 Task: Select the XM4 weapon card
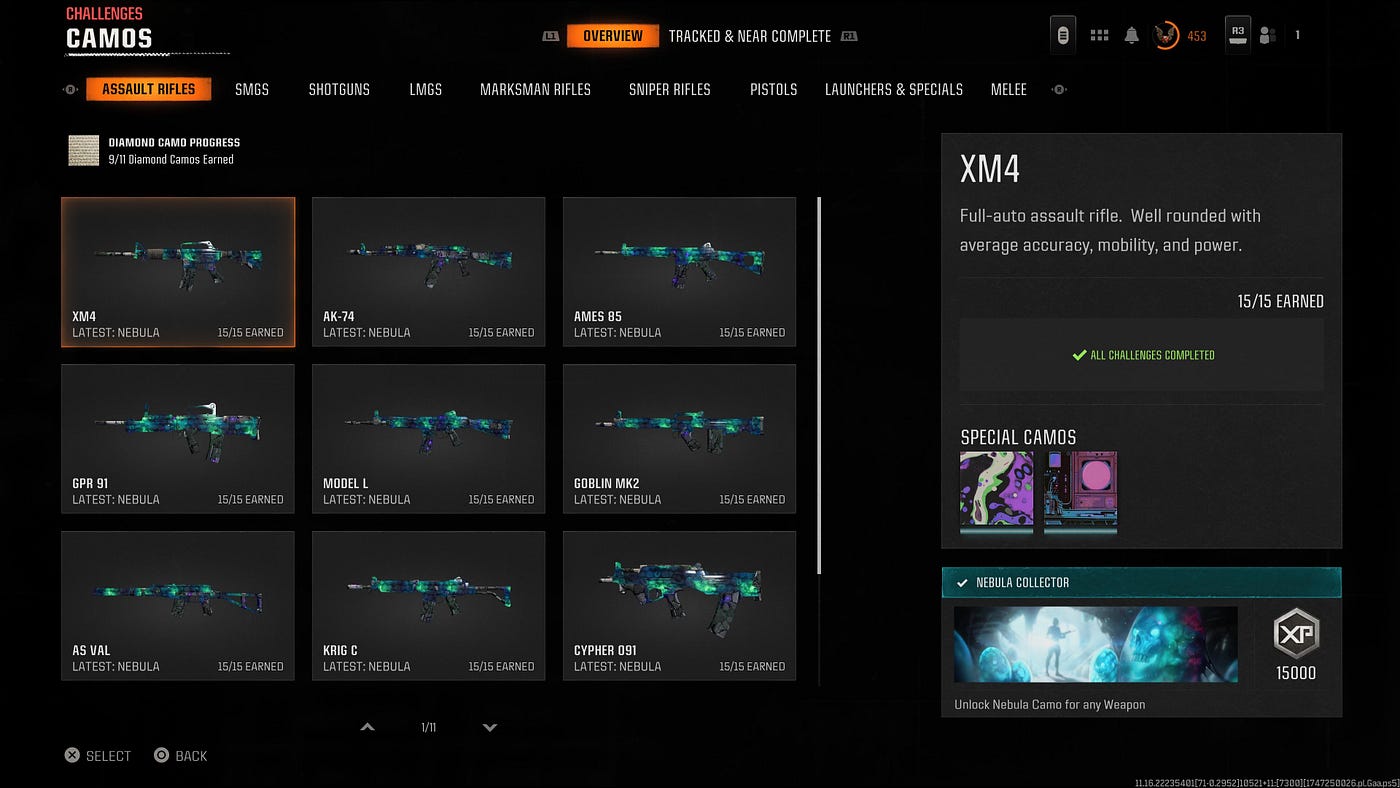[x=178, y=272]
